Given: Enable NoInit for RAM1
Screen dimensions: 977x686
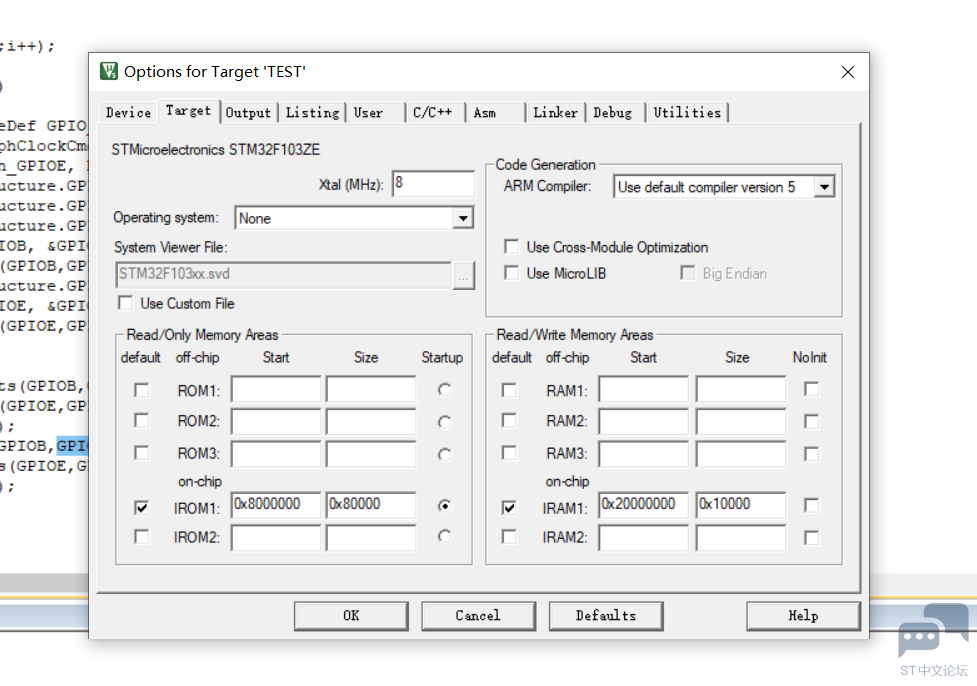Looking at the screenshot, I should coord(811,389).
